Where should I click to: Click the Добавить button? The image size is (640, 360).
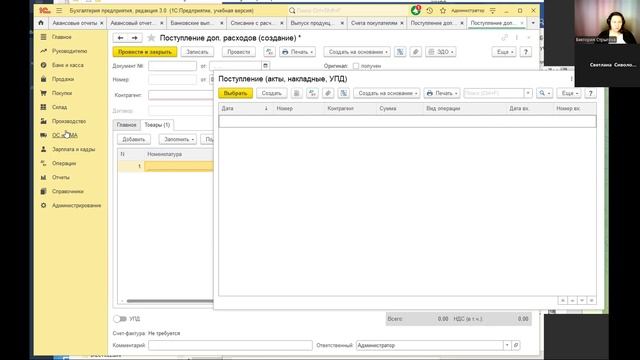pos(134,139)
